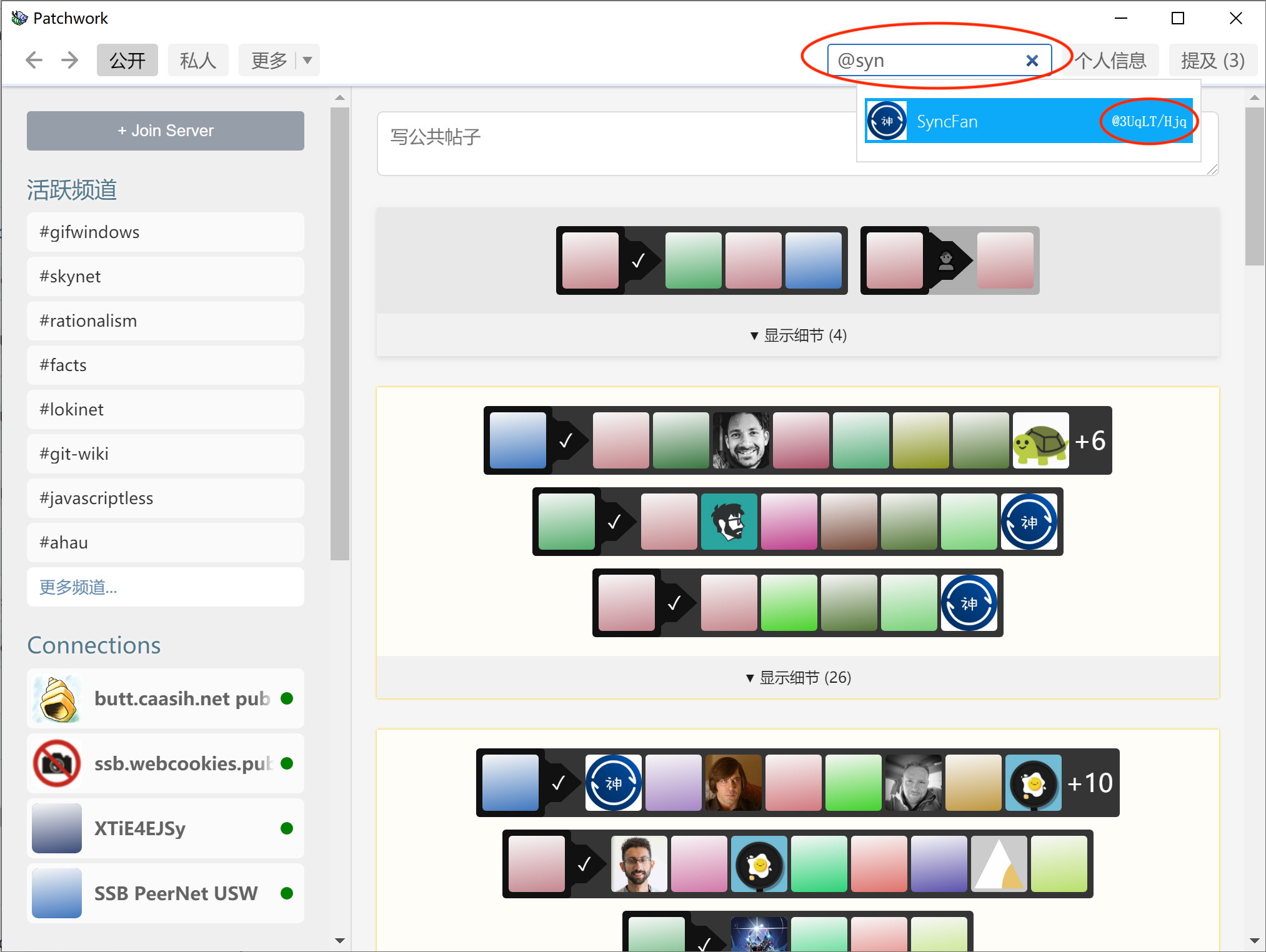Screen dimensions: 1266x952
Task: Open SSB PeerNet USW connection
Action: pos(166,893)
